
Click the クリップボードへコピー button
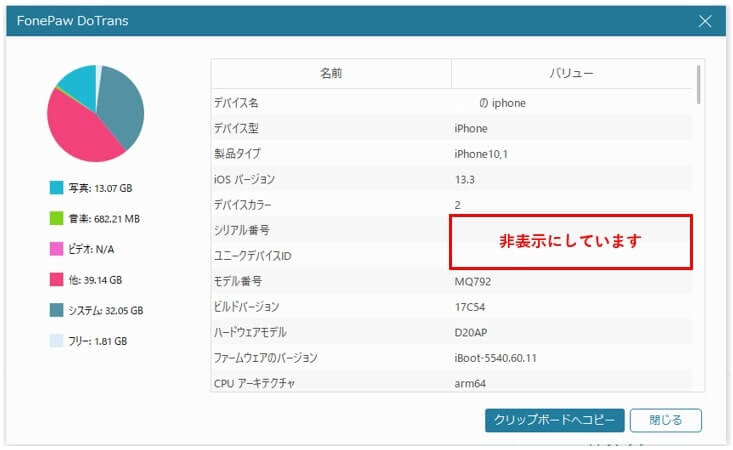(554, 420)
